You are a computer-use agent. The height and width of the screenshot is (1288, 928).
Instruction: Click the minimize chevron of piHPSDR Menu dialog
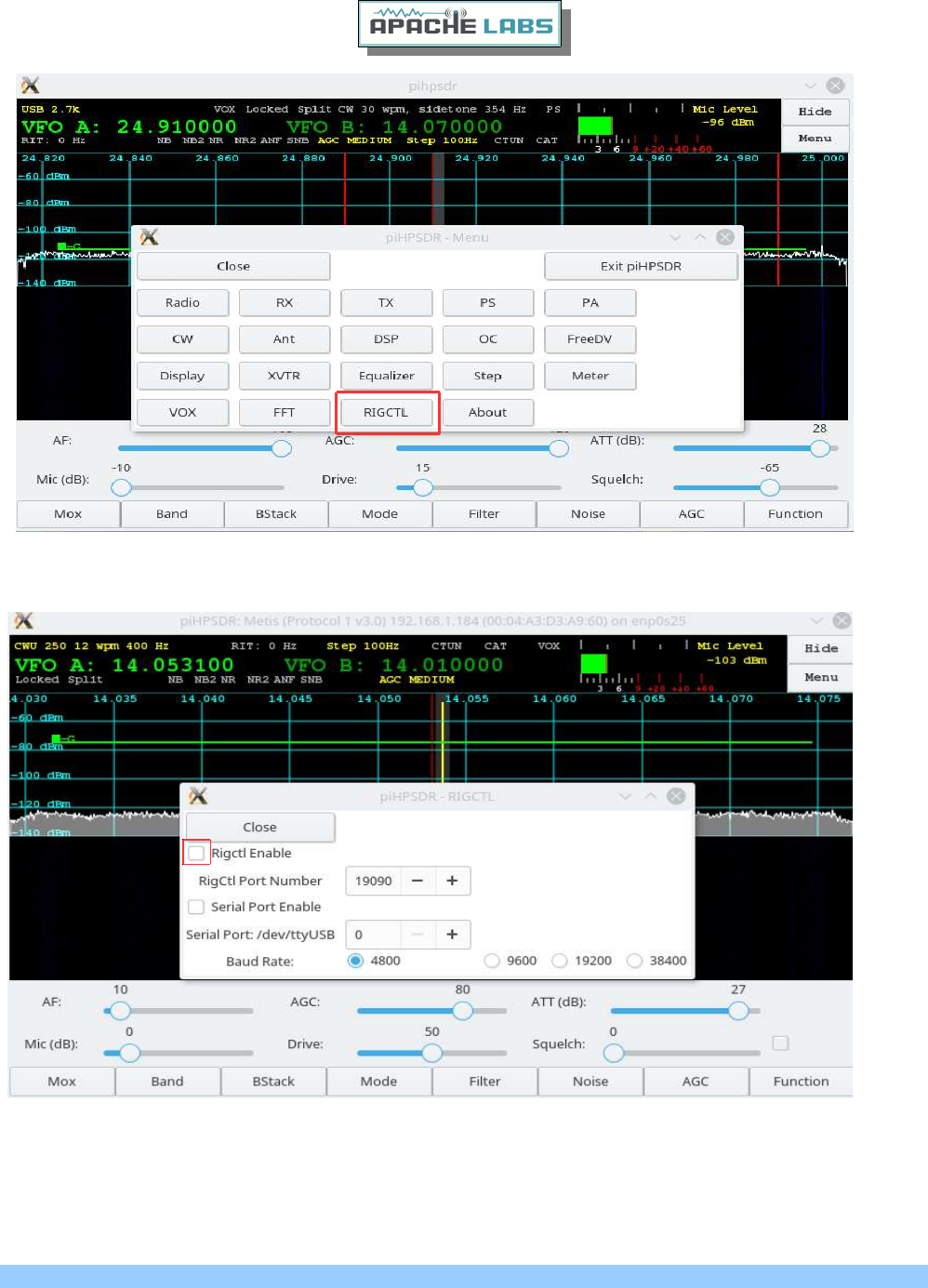[675, 237]
